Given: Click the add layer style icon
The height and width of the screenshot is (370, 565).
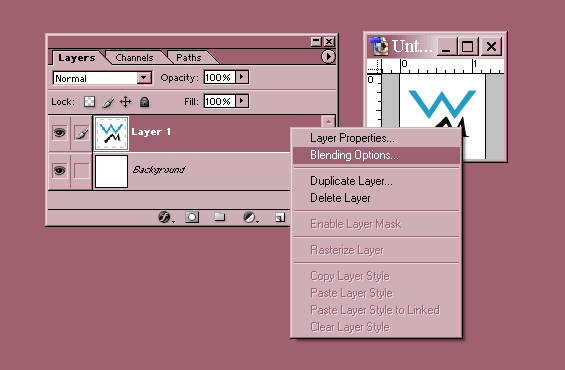Looking at the screenshot, I should point(165,217).
